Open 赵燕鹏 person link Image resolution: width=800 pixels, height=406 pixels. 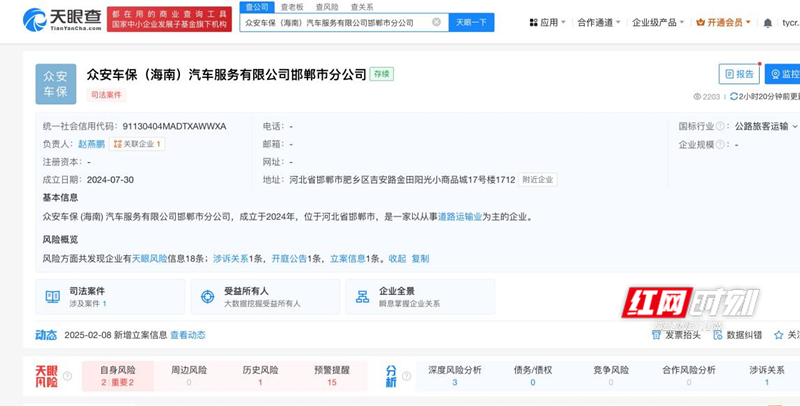click(x=91, y=144)
